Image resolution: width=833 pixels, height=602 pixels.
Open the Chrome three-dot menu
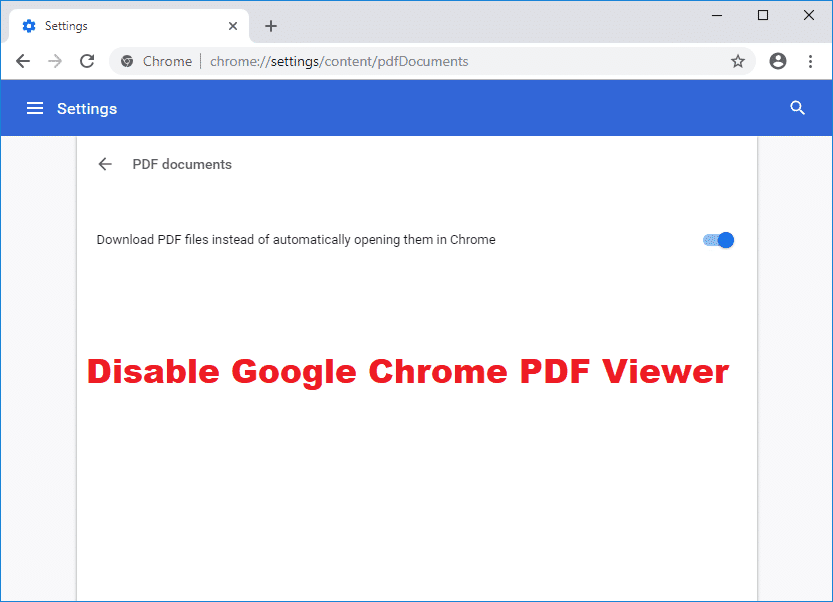coord(811,61)
